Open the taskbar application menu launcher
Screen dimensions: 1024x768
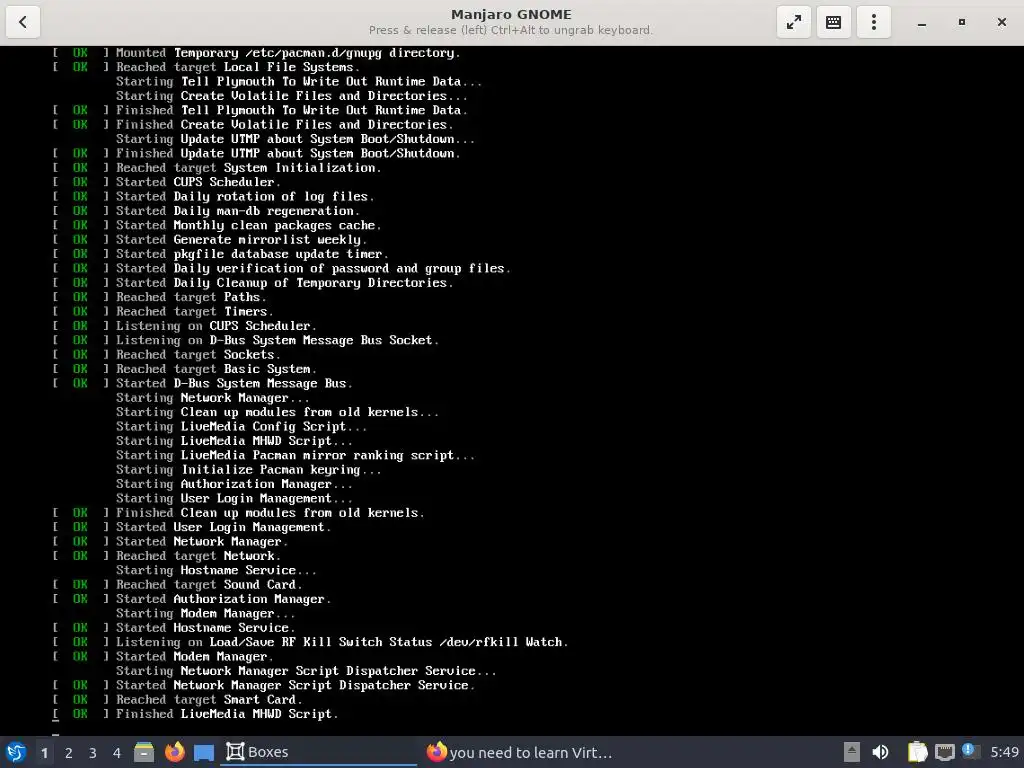[16, 752]
